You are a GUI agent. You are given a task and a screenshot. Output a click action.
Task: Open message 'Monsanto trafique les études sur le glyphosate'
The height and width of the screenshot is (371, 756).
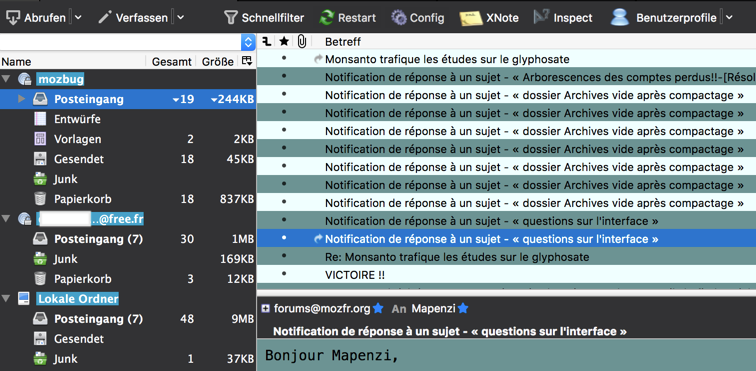pyautogui.click(x=506, y=59)
